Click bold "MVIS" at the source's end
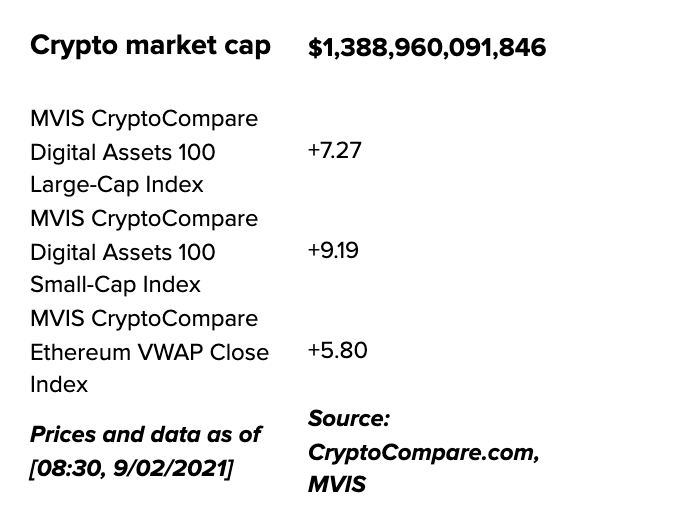Screen dimensions: 682x510 pyautogui.click(x=337, y=485)
